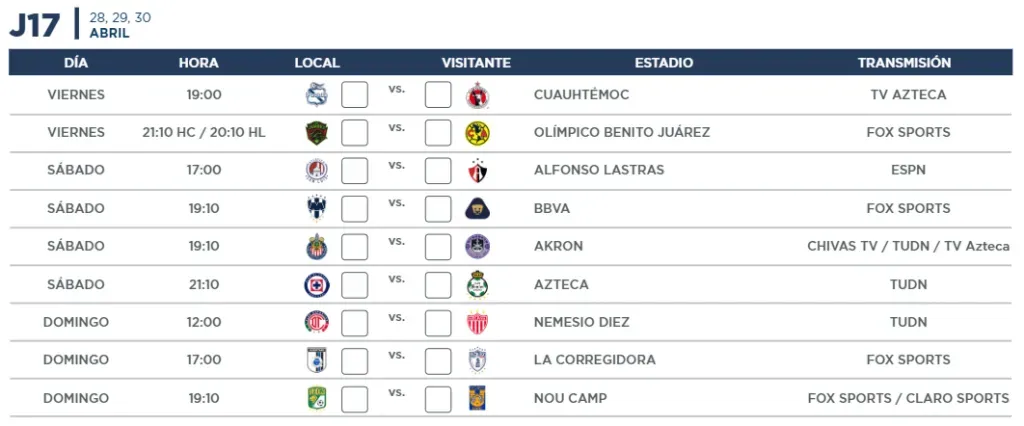Click visitor score box in Nou Camp row
Screen dimensions: 1024x426
[438, 399]
